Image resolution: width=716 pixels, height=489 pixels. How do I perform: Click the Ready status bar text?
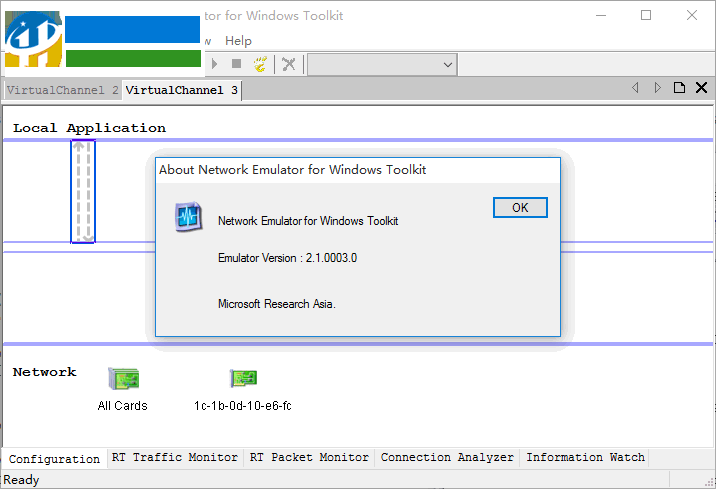pos(21,480)
